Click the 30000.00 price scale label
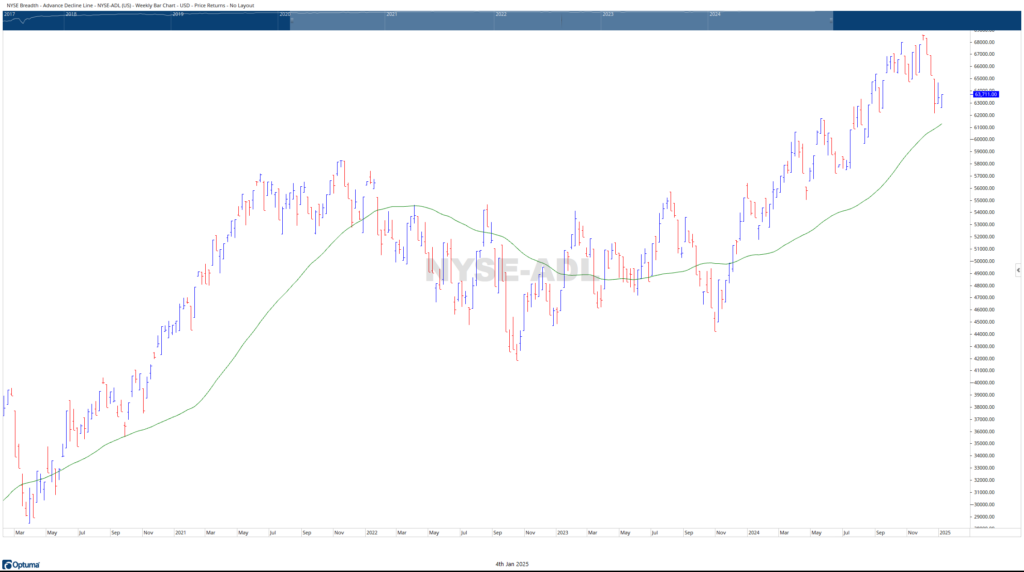Image resolution: width=1024 pixels, height=572 pixels. click(x=984, y=504)
